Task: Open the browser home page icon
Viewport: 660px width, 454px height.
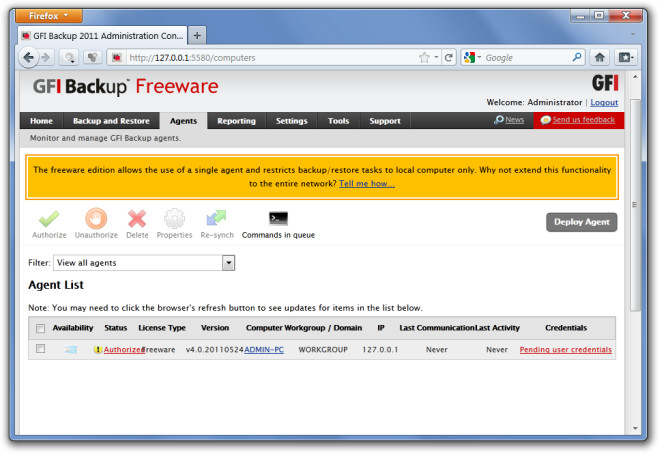Action: tap(599, 58)
